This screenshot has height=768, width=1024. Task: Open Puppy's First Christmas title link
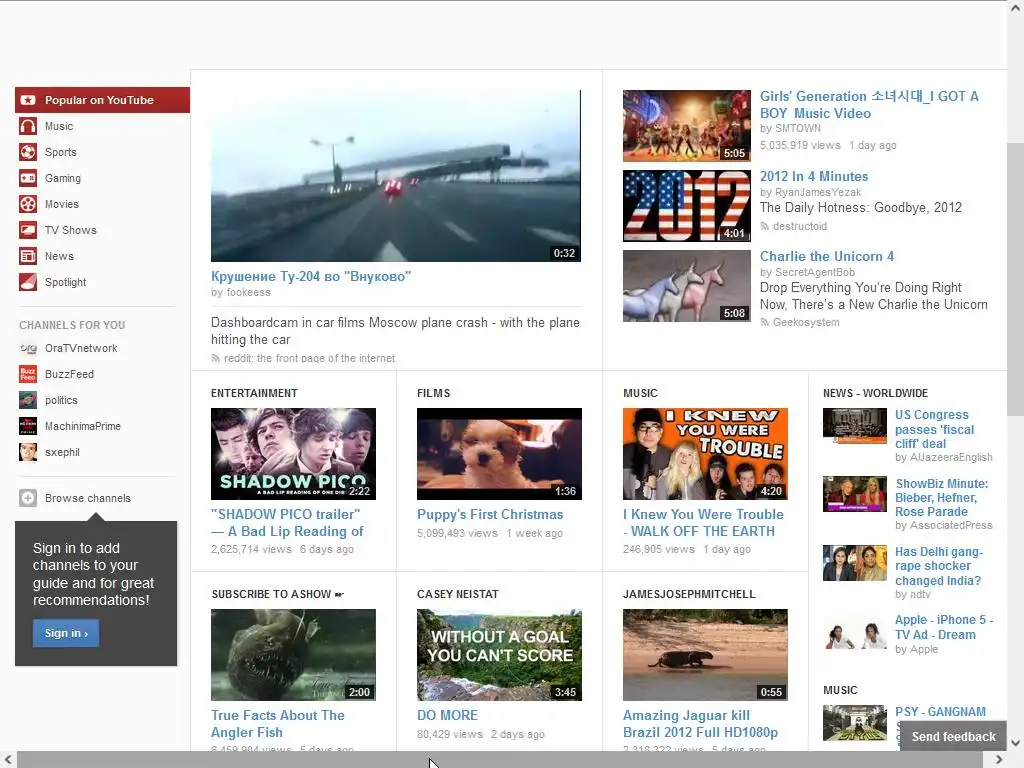[490, 515]
